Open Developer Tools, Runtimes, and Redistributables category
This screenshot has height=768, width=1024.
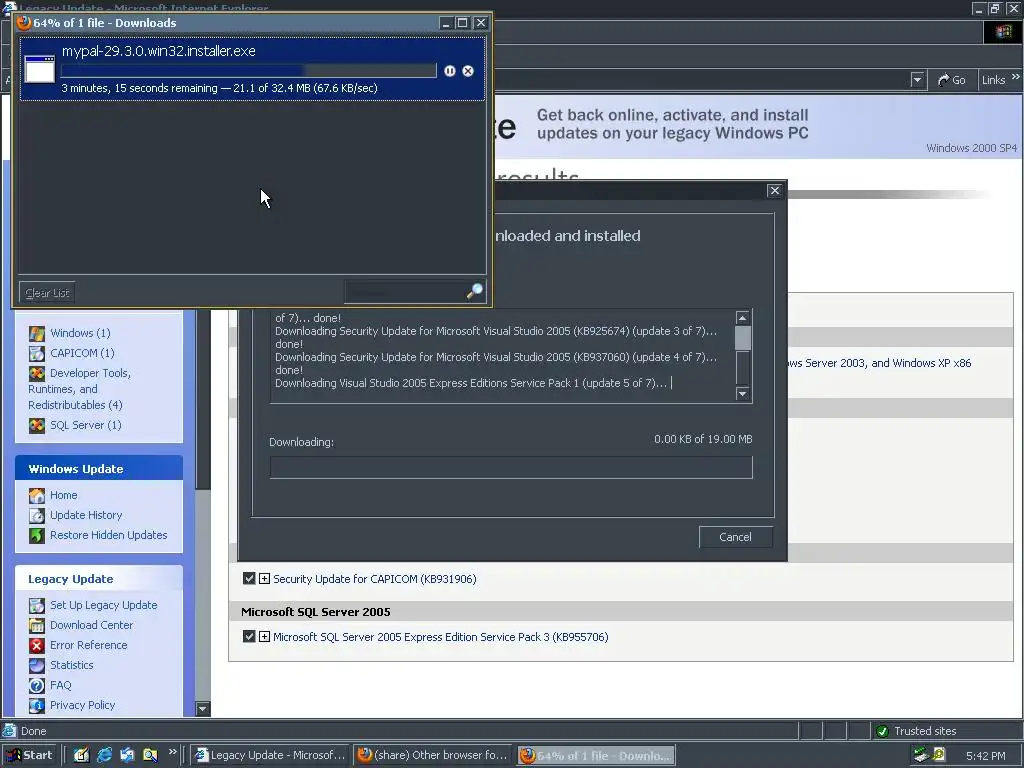click(80, 389)
